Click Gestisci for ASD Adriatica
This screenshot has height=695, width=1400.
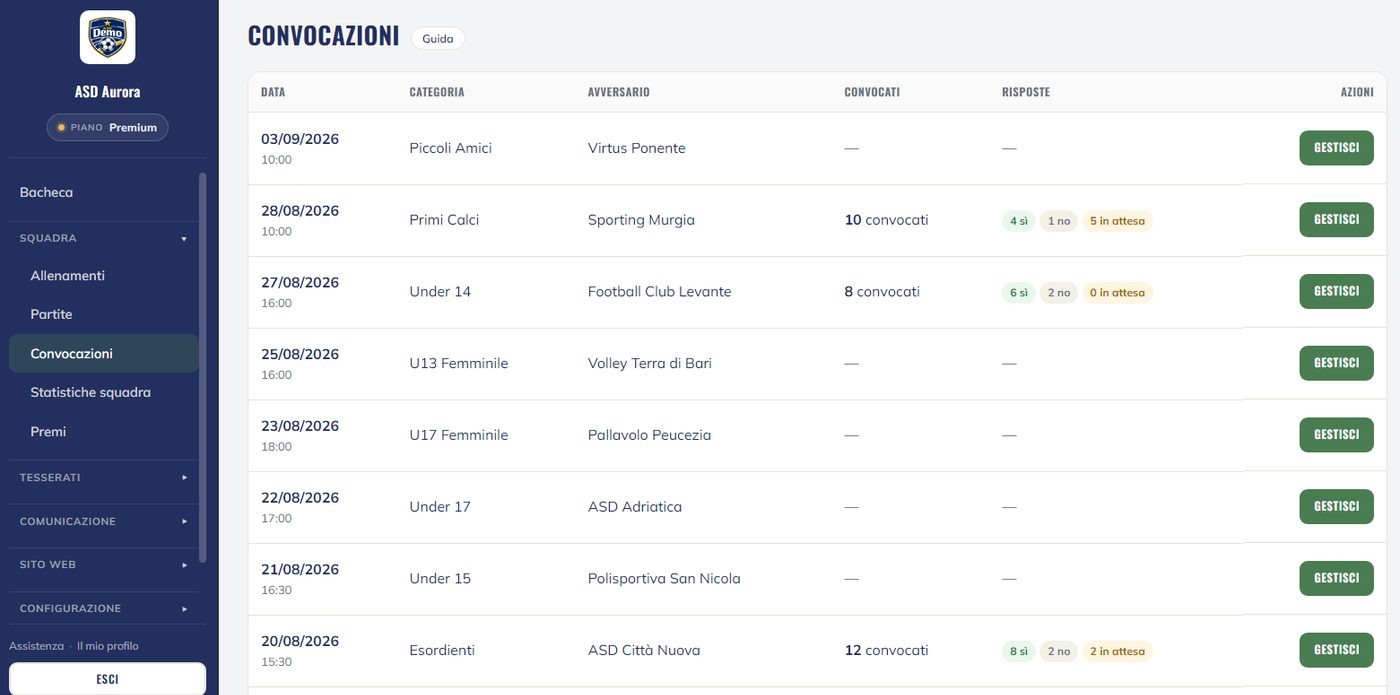1336,507
